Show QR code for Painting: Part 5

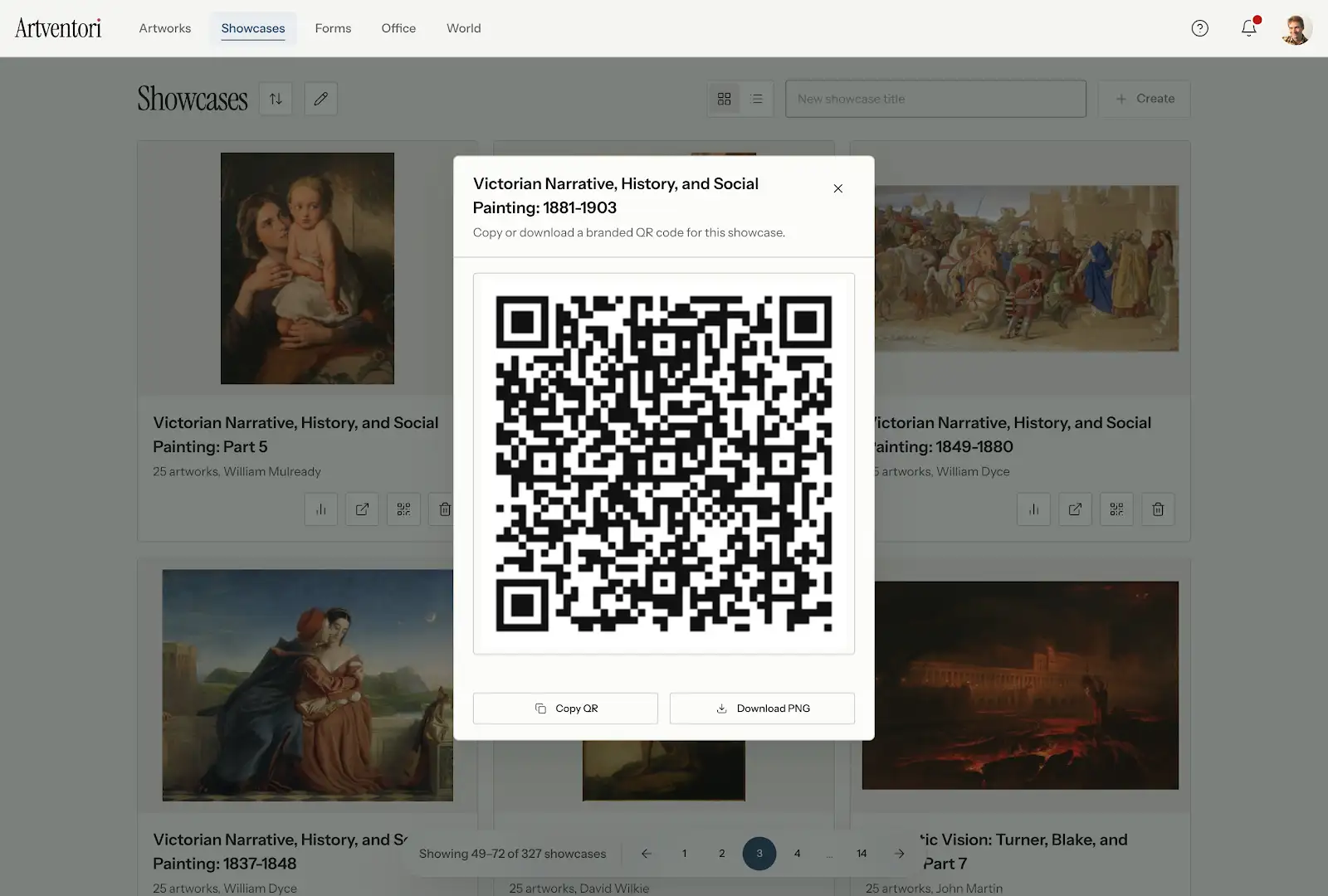point(403,509)
